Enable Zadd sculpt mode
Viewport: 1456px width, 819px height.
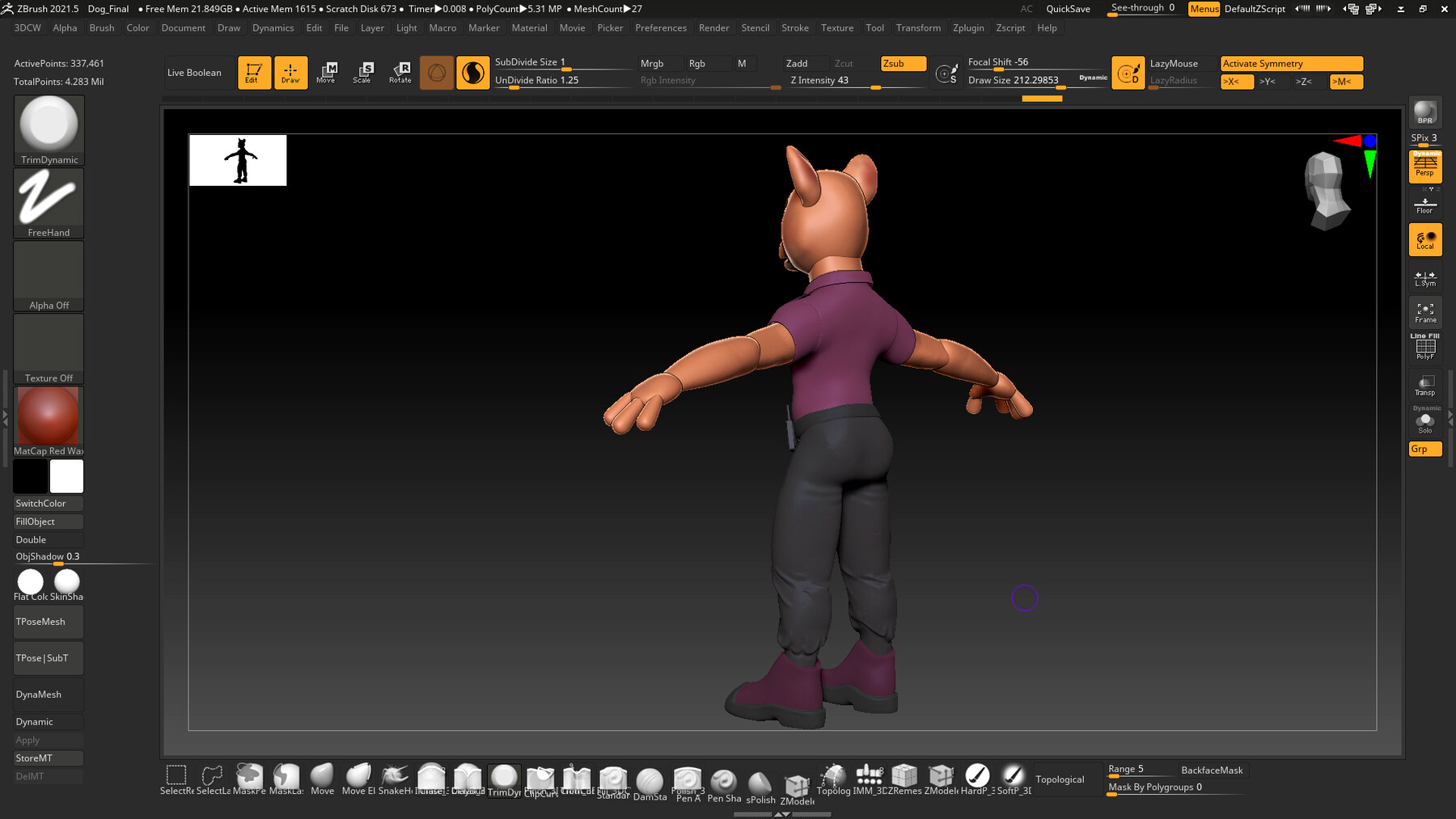pyautogui.click(x=806, y=63)
